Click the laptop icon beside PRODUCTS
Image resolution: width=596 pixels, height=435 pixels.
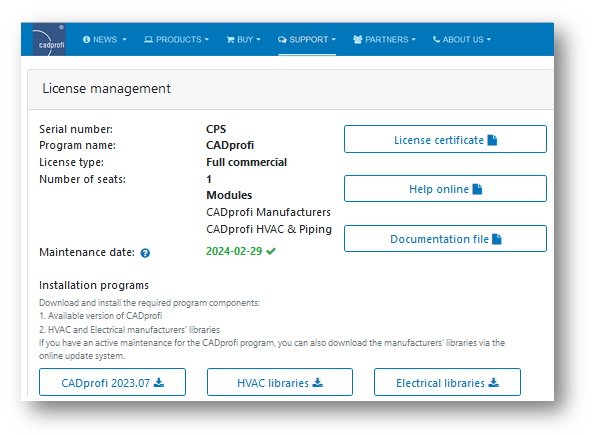coord(148,40)
